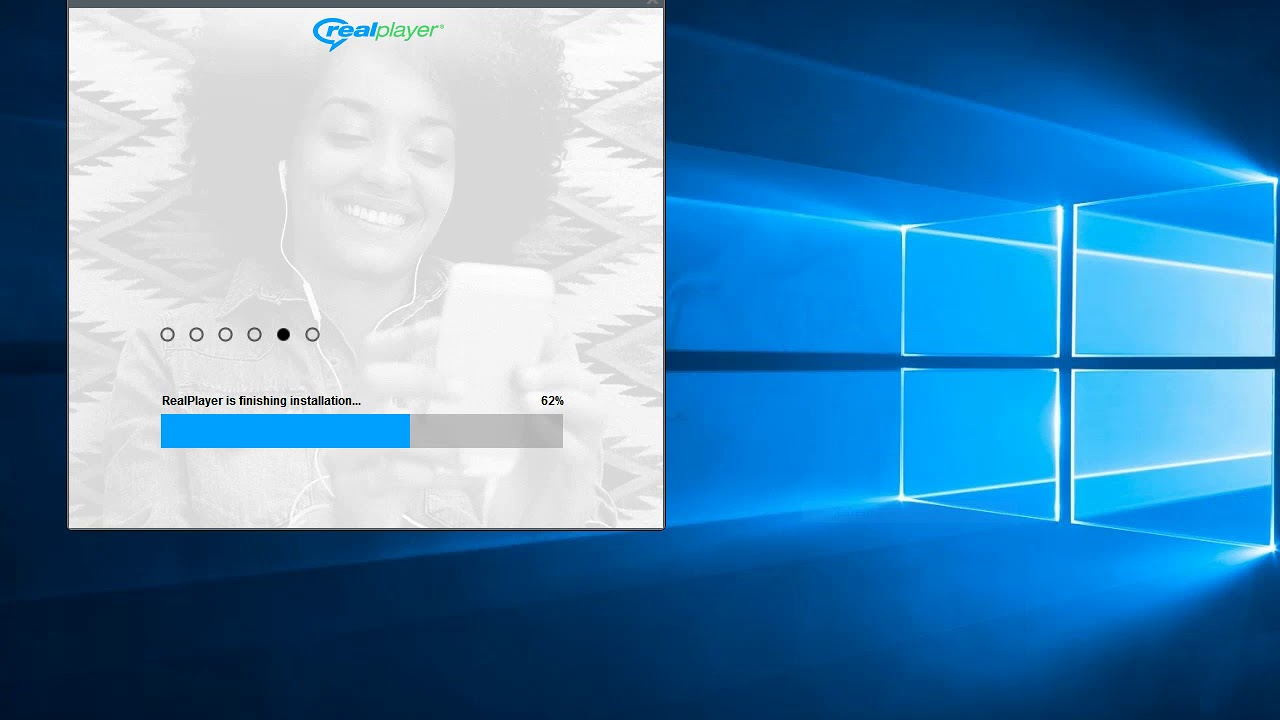Select the third slide indicator dot
This screenshot has height=720, width=1280.
tap(225, 335)
